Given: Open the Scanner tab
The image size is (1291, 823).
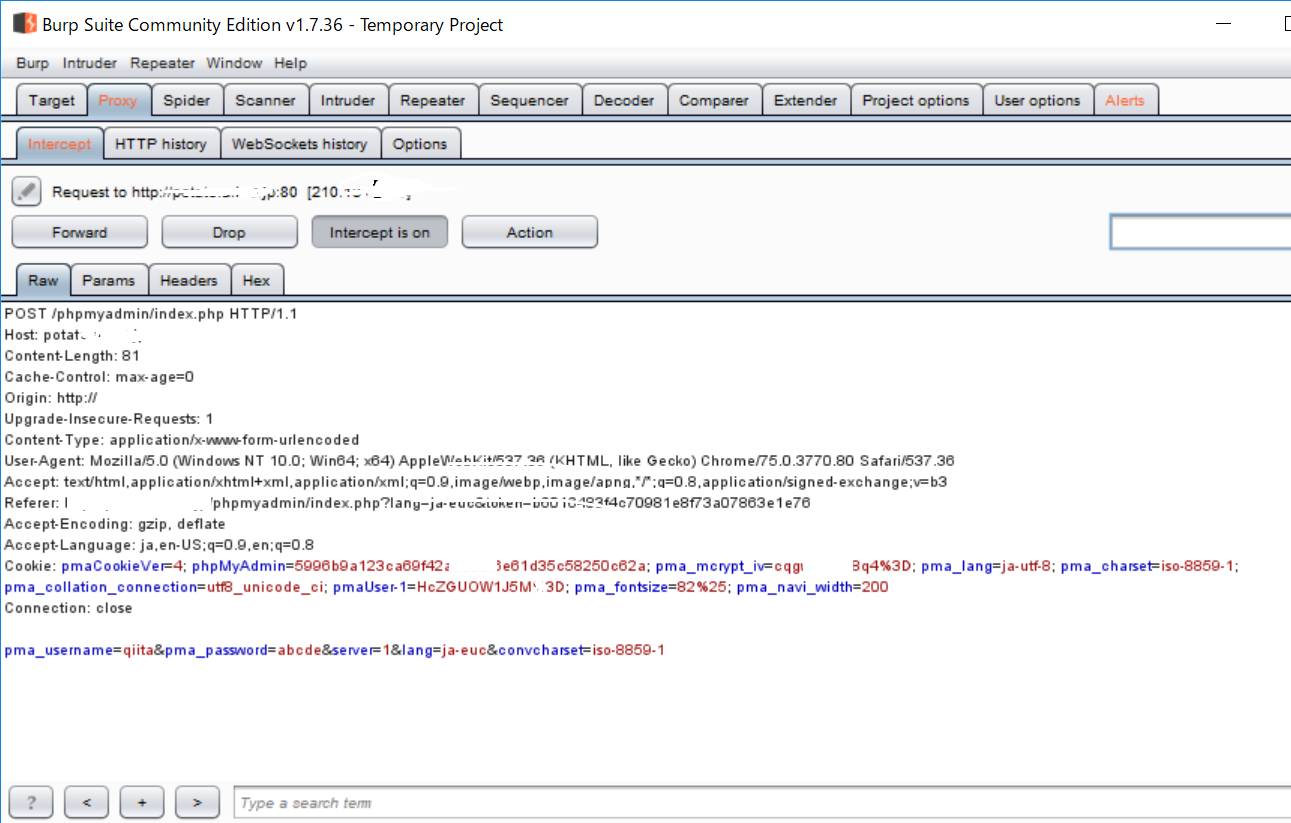Looking at the screenshot, I should point(265,100).
